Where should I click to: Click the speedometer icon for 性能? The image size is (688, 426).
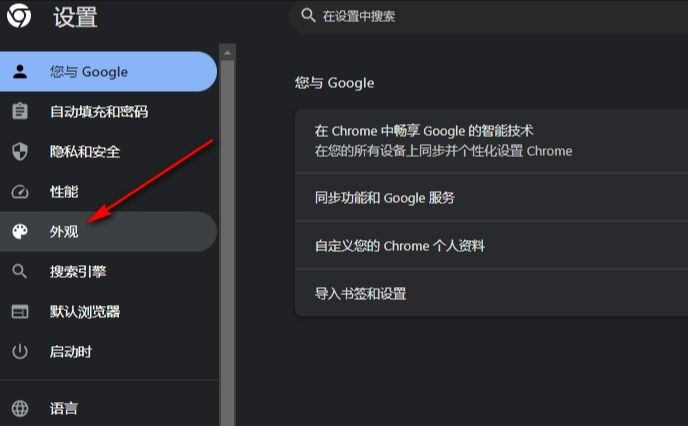tap(20, 192)
